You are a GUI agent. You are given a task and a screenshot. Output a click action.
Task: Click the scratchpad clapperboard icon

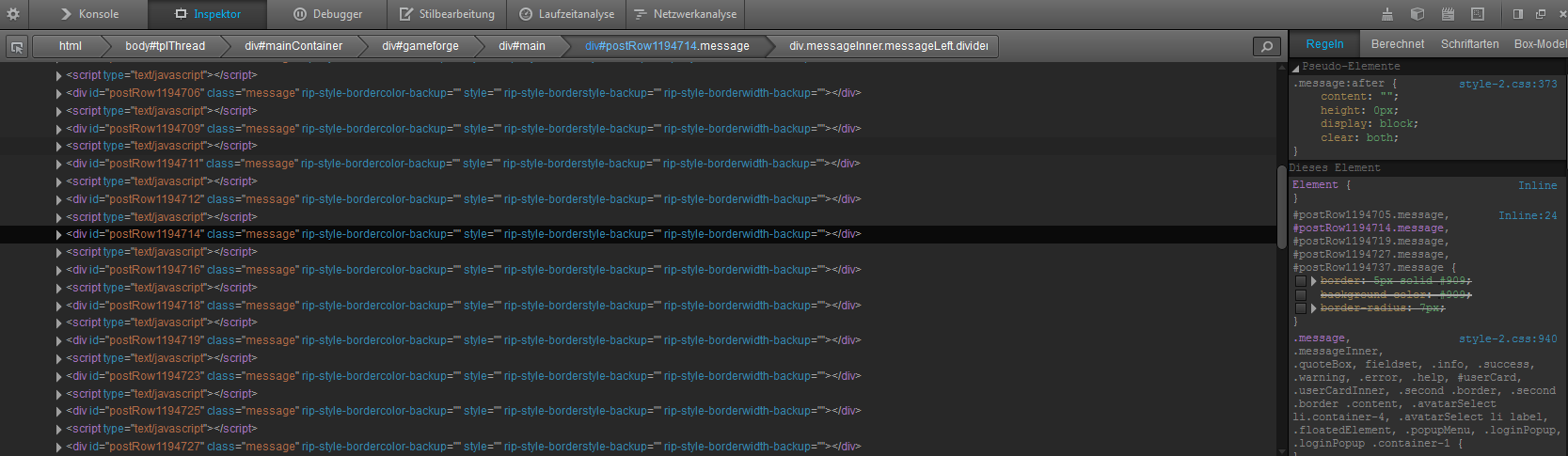(1448, 14)
